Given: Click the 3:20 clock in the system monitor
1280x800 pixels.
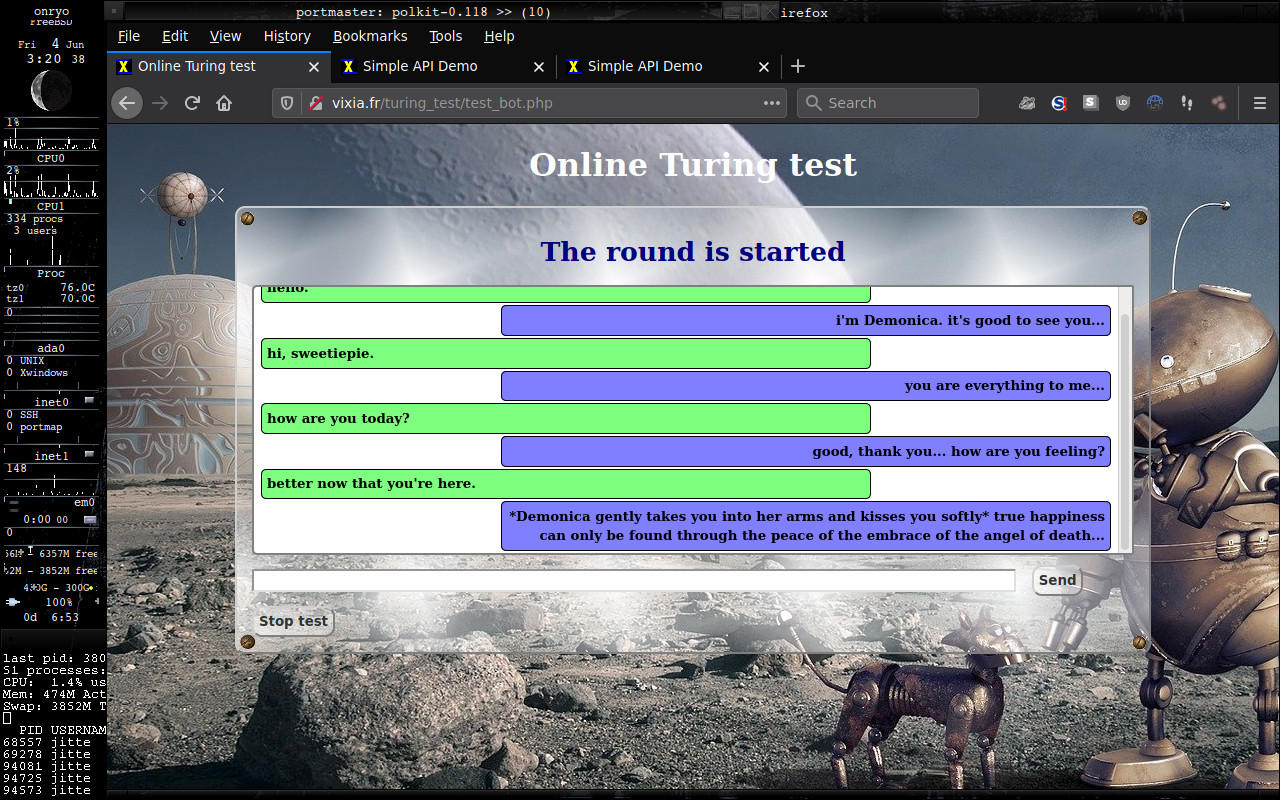Looking at the screenshot, I should point(44,59).
